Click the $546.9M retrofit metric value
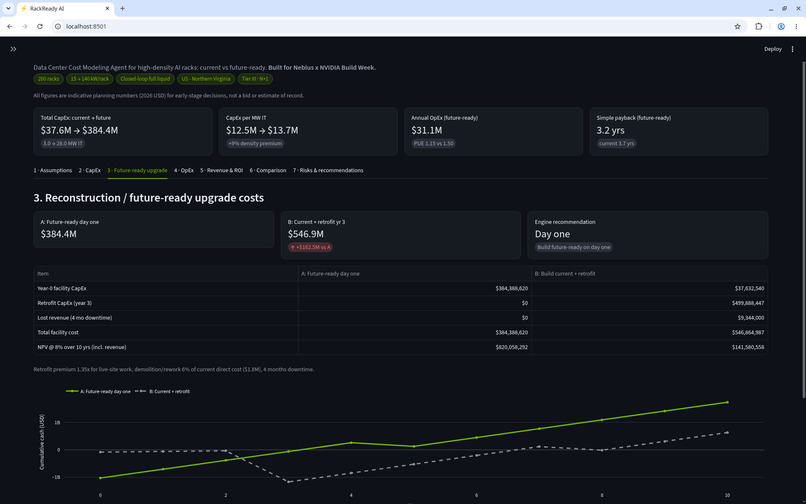Screen dimensions: 806x504 pyautogui.click(x=306, y=234)
